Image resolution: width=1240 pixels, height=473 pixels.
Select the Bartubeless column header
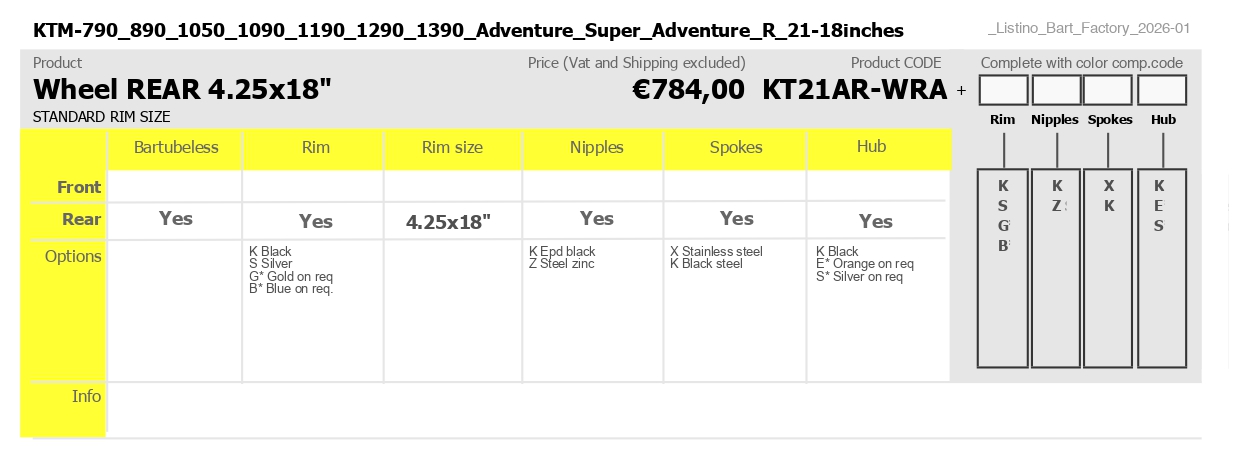click(x=175, y=148)
